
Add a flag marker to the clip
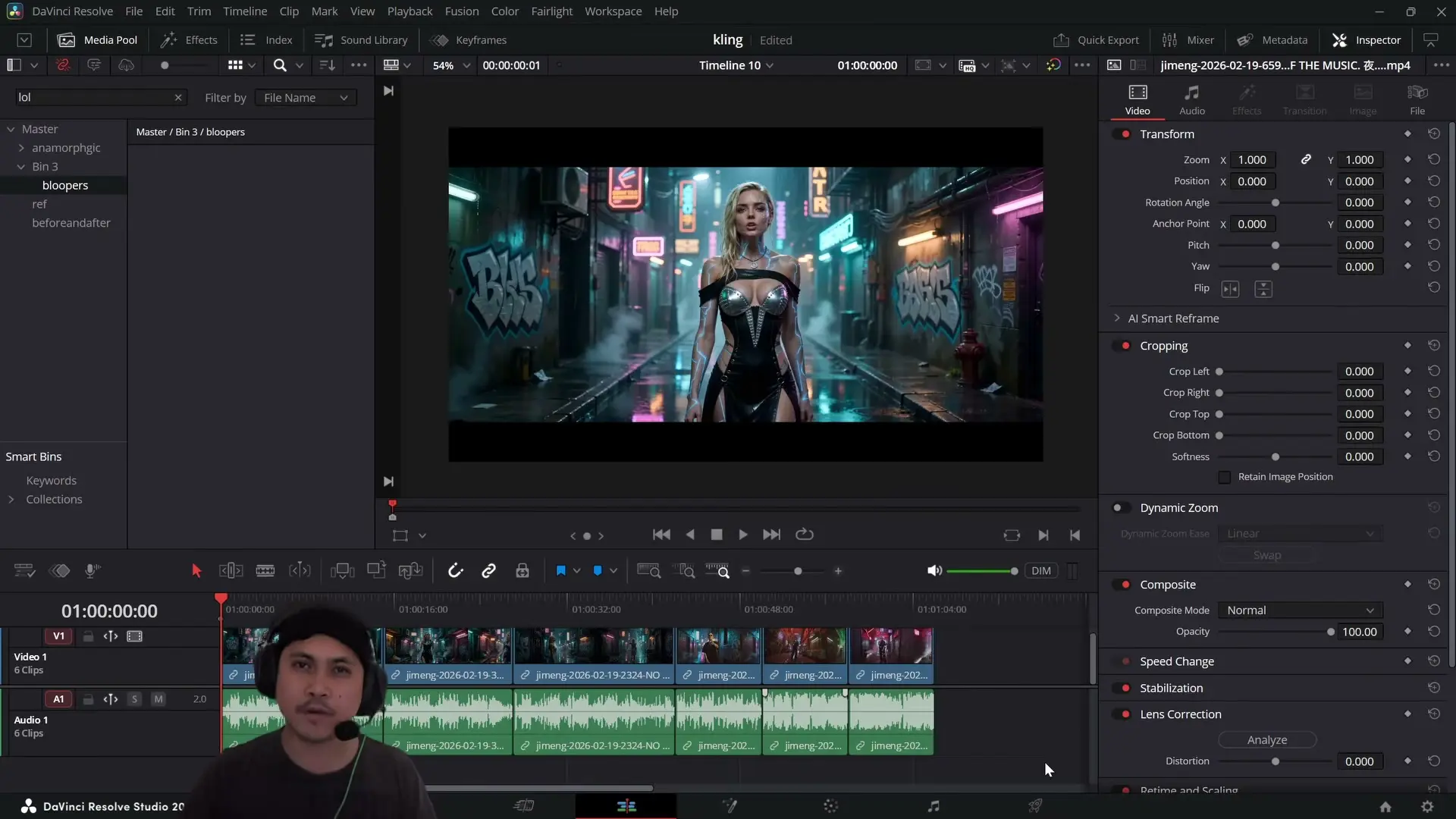(x=563, y=570)
